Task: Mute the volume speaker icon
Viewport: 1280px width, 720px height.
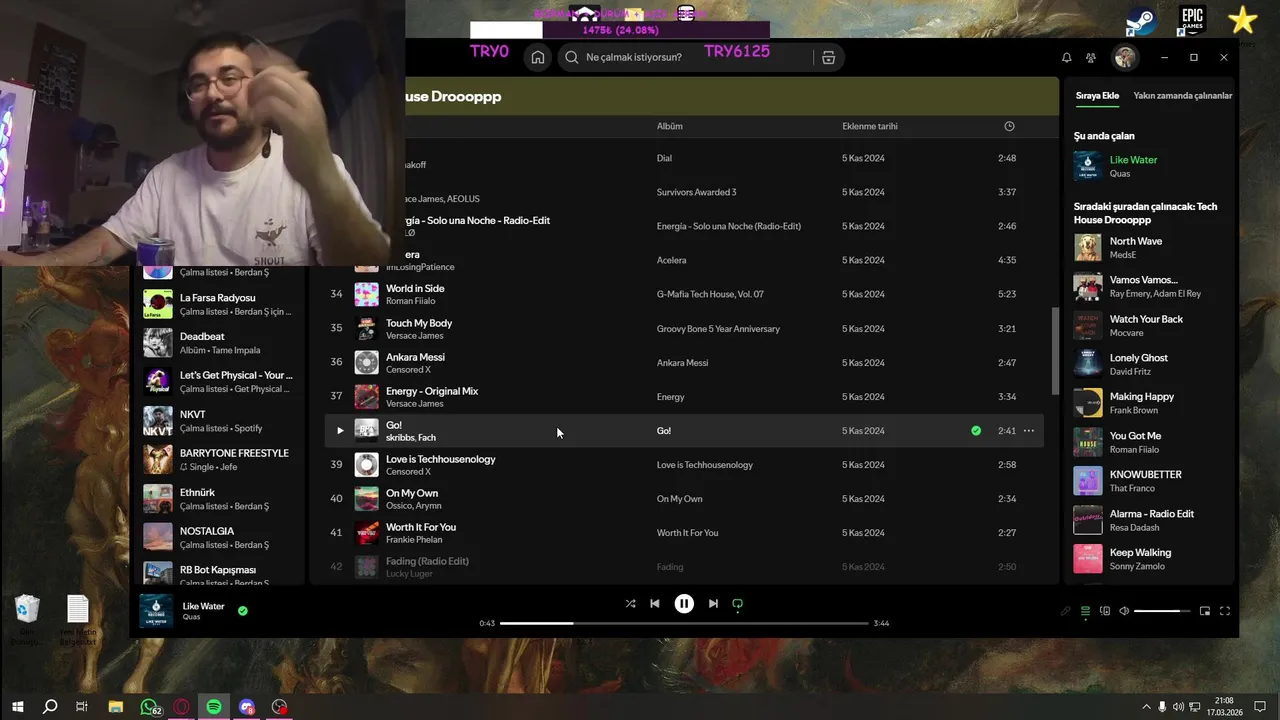Action: 1124,611
